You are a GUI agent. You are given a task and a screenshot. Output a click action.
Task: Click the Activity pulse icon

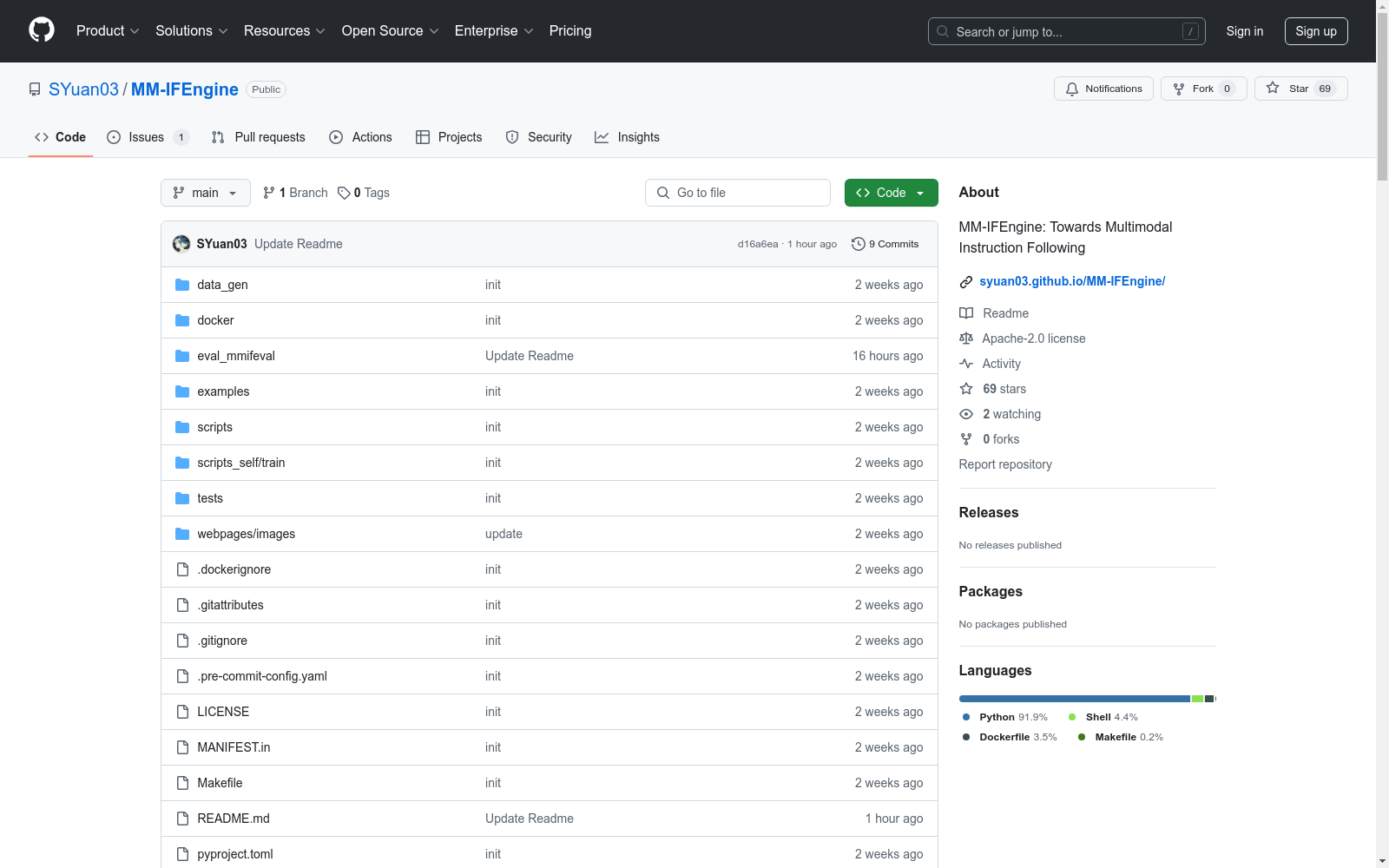[966, 364]
